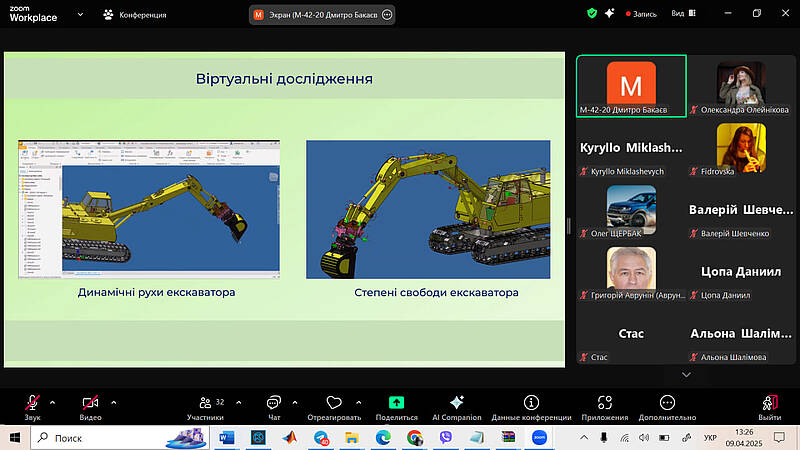The width and height of the screenshot is (800, 450).
Task: Toggle the green shield encryption icon
Action: coord(592,14)
